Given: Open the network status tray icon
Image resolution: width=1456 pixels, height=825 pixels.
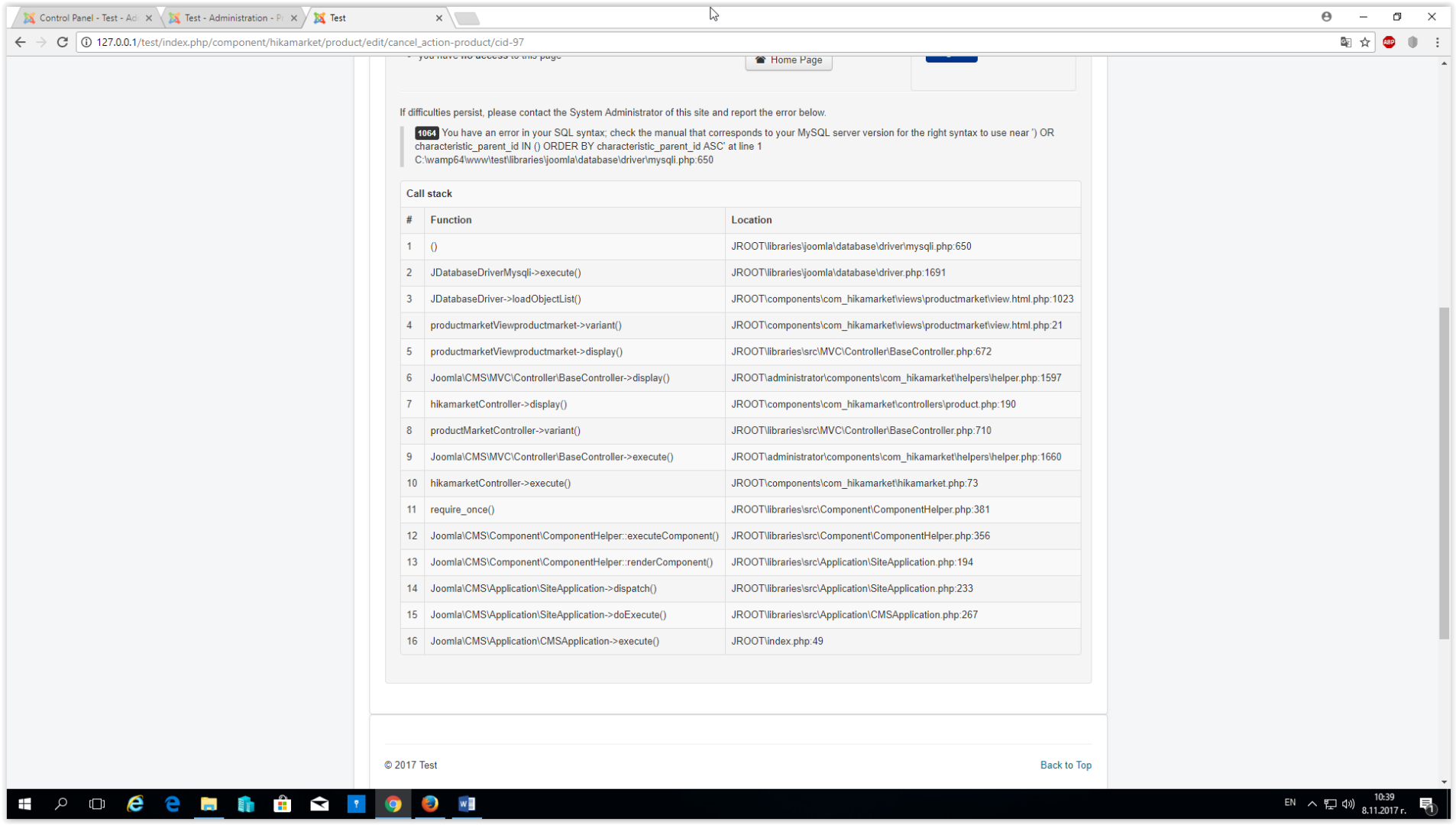Looking at the screenshot, I should [x=1330, y=804].
